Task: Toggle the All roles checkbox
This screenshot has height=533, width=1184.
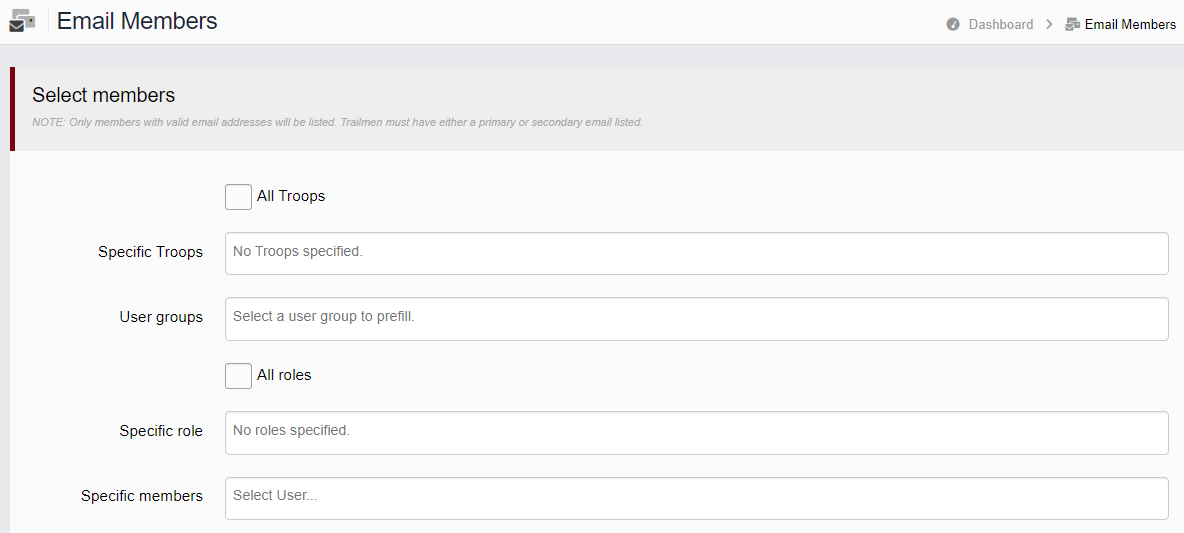Action: coord(239,376)
